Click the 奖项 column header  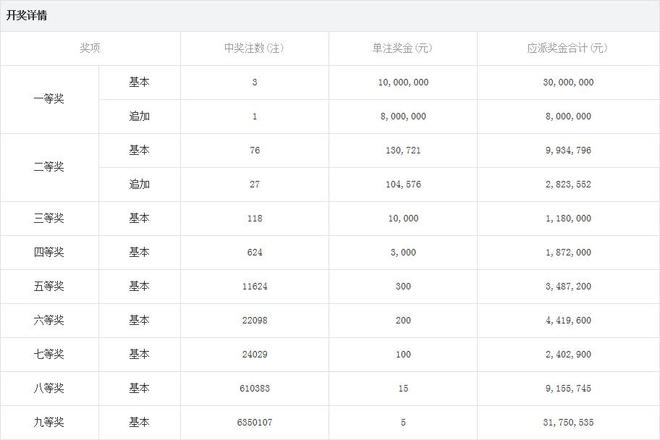tap(90, 48)
